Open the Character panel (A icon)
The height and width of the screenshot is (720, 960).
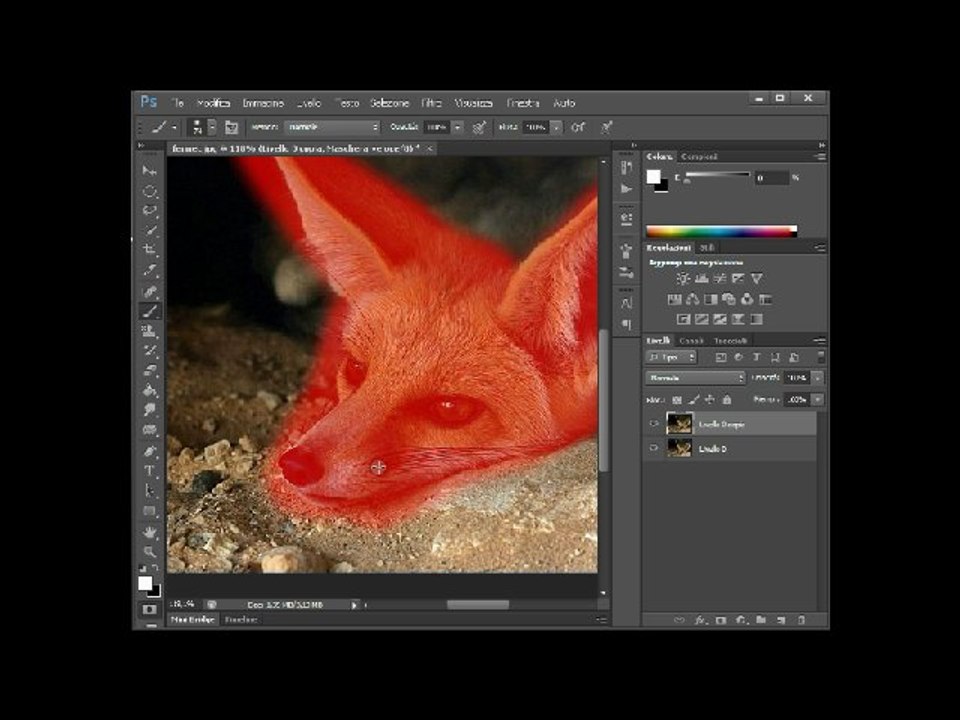[626, 303]
